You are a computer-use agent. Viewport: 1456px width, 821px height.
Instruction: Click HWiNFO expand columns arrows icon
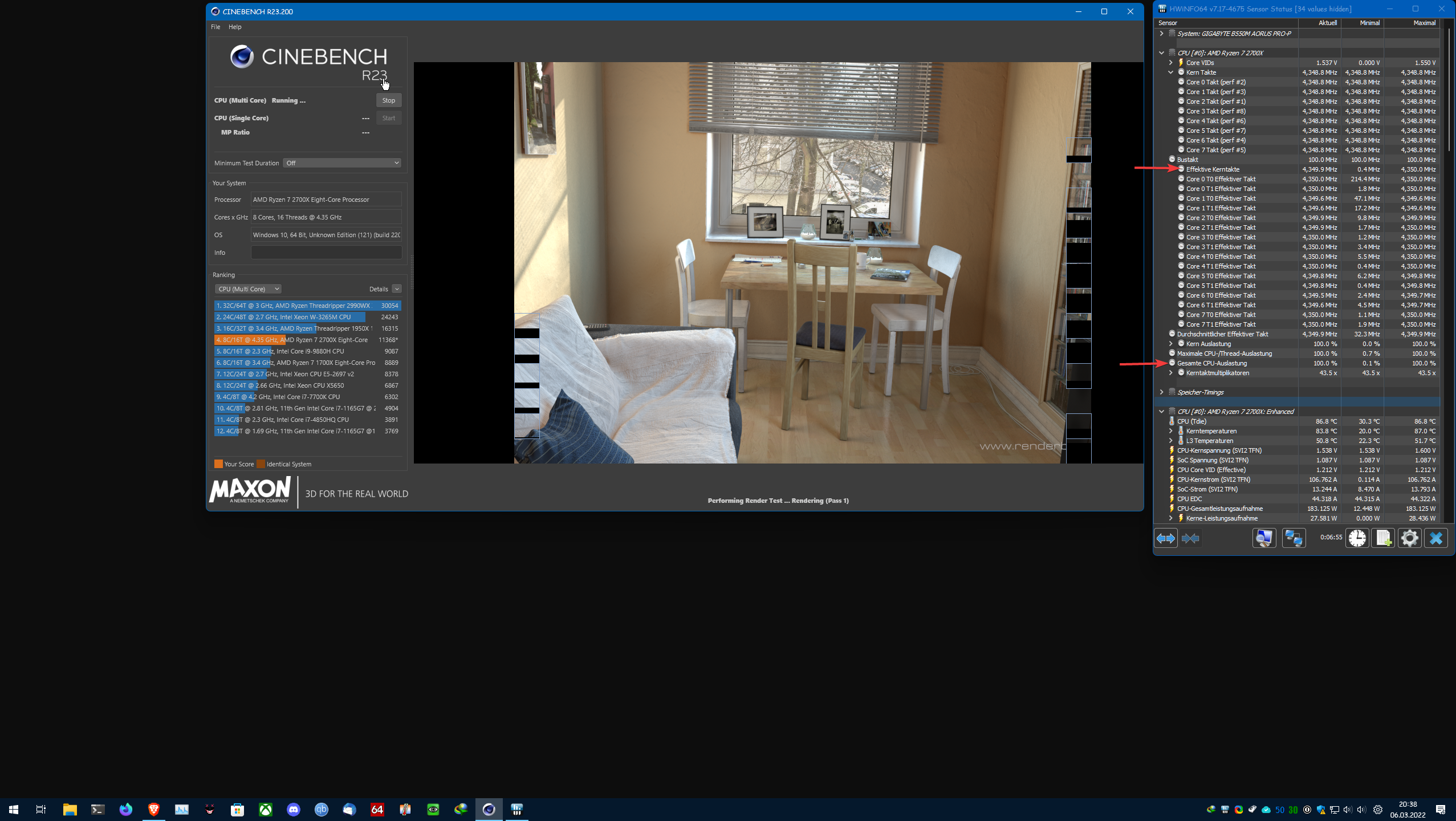click(1165, 538)
